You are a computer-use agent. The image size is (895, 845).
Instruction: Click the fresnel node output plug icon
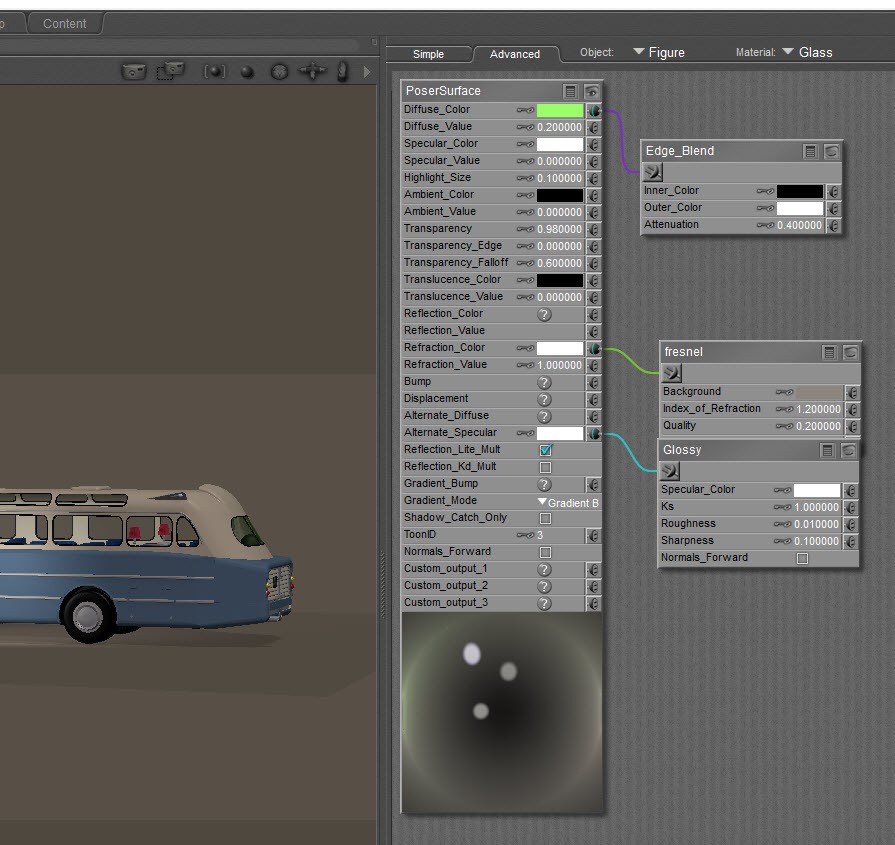672,373
